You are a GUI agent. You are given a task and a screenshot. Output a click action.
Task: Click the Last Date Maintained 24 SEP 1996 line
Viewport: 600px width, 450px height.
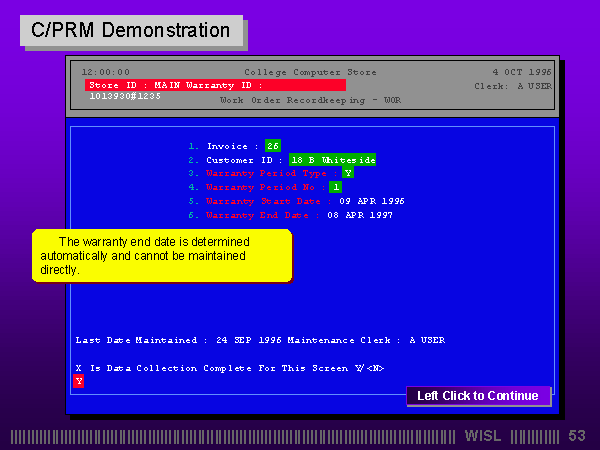click(x=260, y=340)
